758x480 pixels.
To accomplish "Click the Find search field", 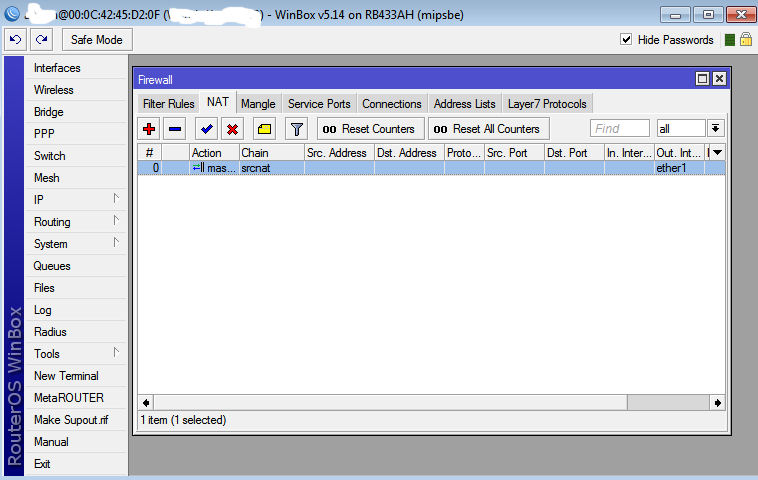I will coord(620,129).
